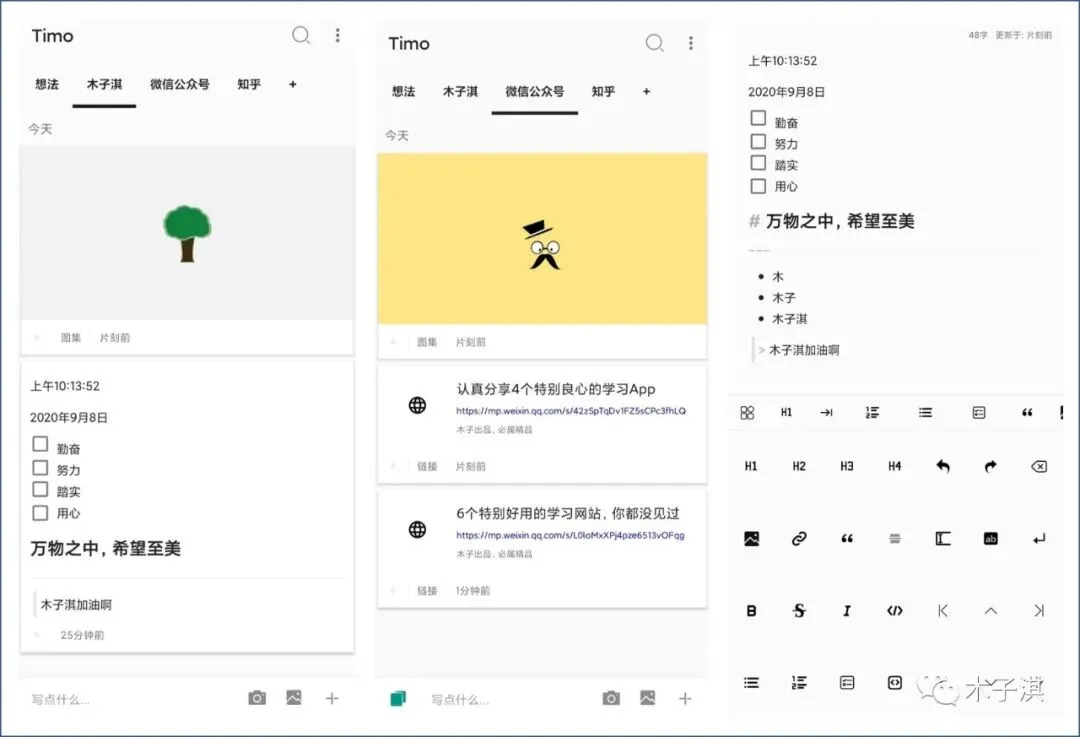Check the 用心 box in the right editor

(x=758, y=186)
